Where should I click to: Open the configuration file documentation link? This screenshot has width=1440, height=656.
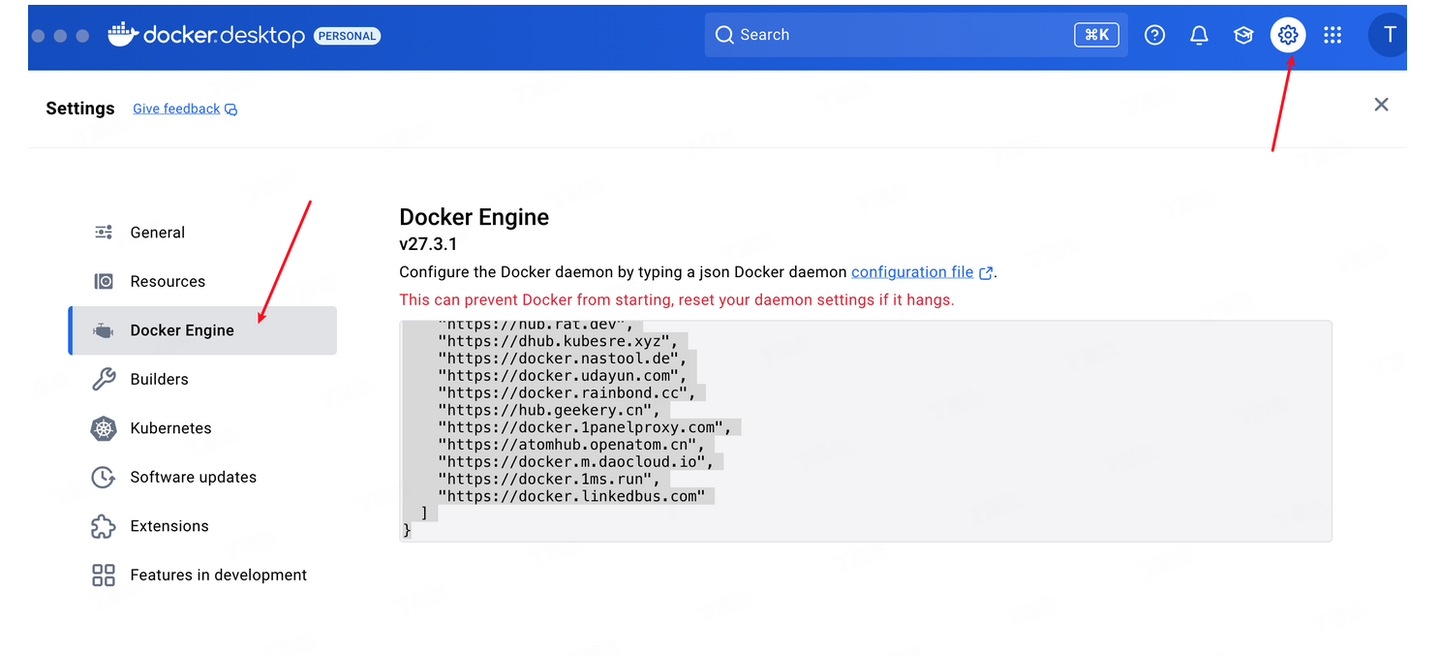pyautogui.click(x=912, y=271)
